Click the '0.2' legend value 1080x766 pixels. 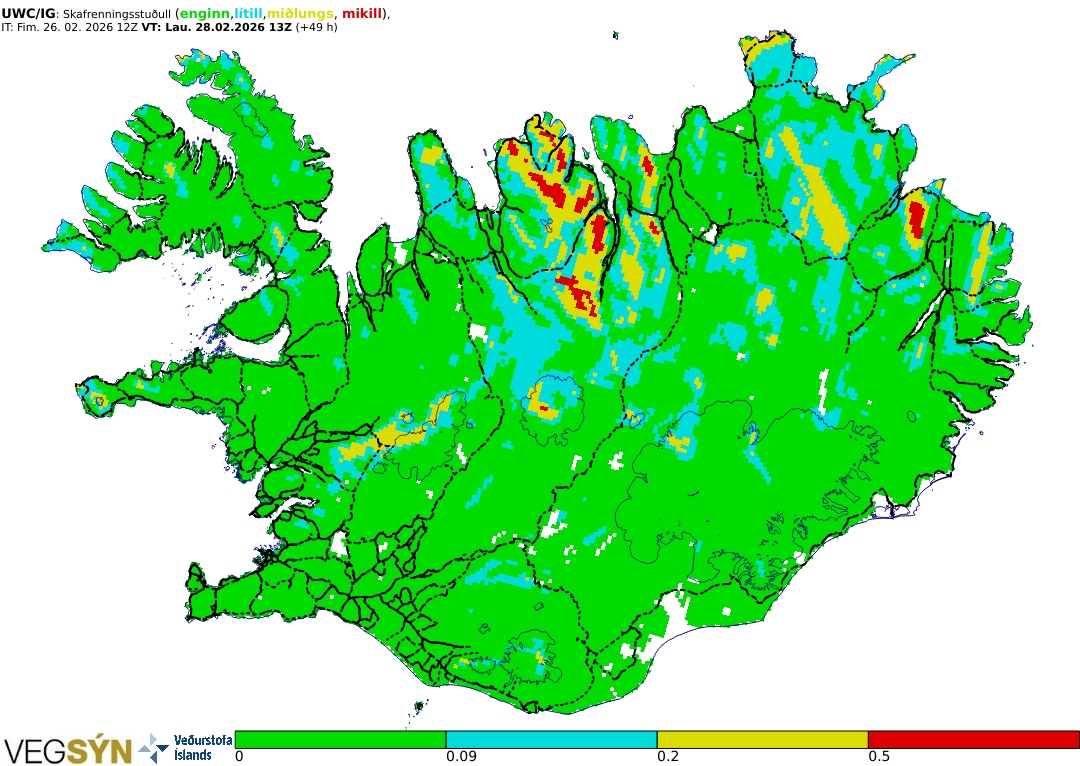[x=668, y=756]
